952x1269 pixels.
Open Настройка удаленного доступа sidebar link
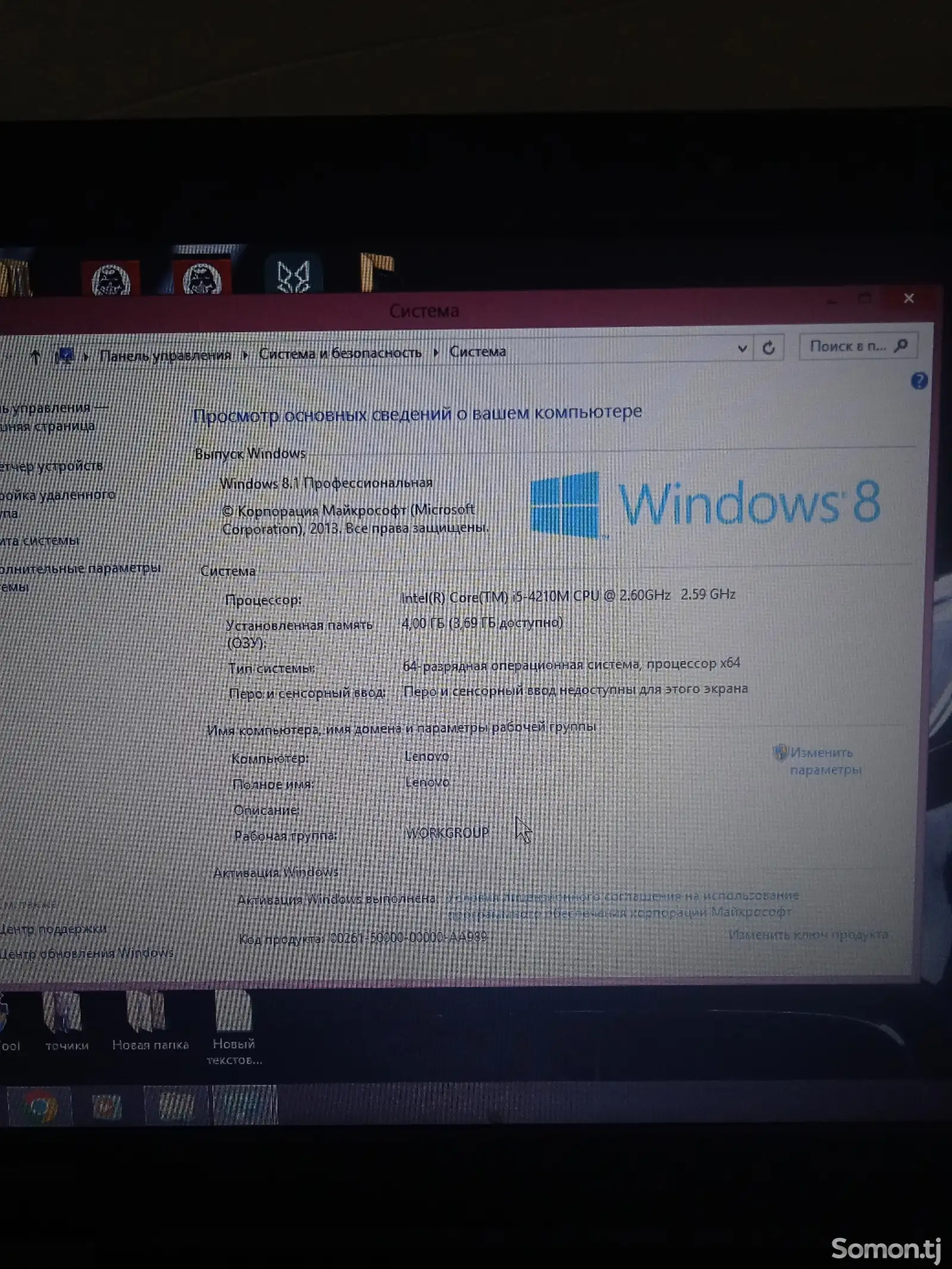click(x=57, y=504)
